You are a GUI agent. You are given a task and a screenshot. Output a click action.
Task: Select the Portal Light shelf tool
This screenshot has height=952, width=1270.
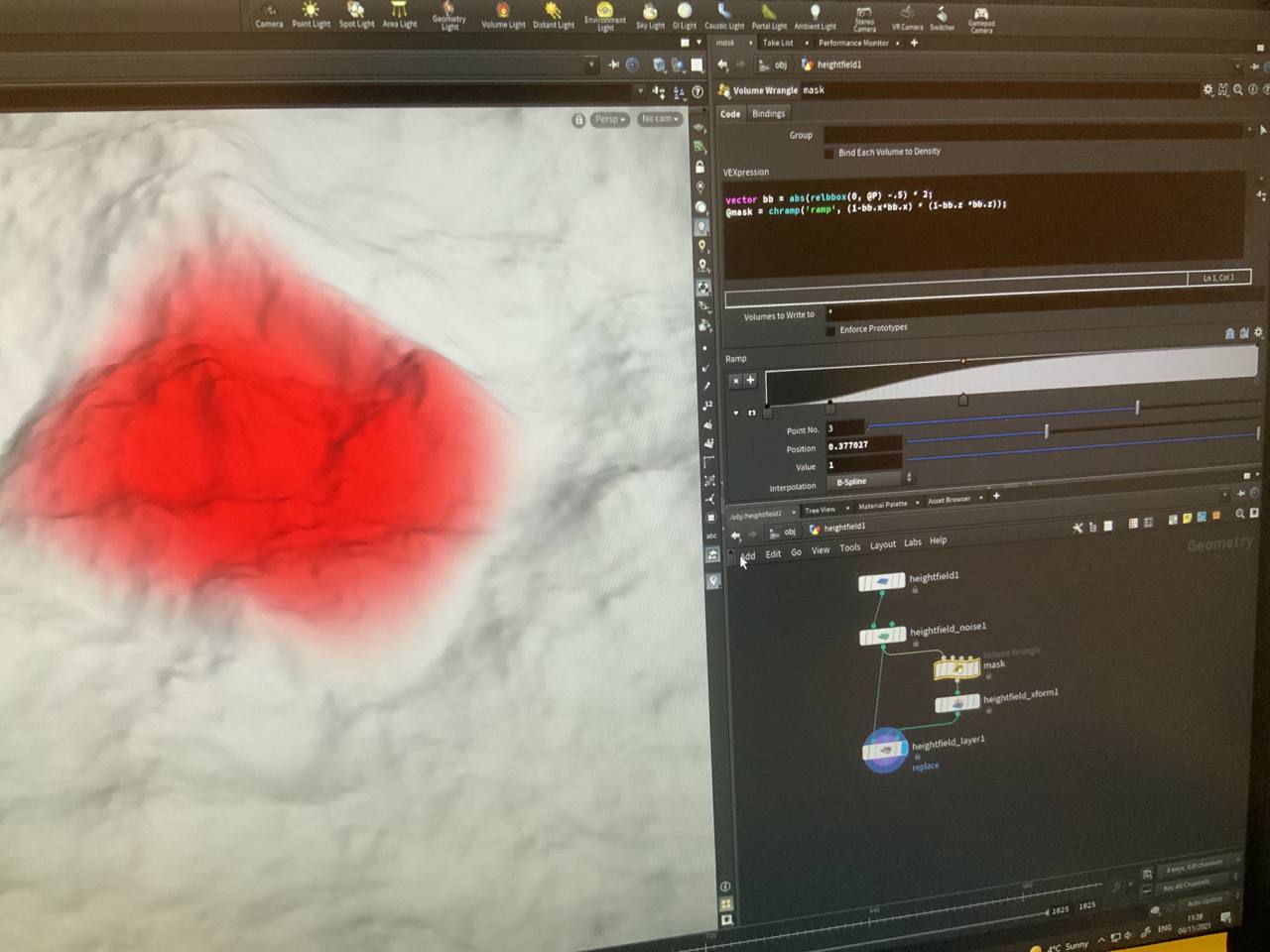coord(769,17)
